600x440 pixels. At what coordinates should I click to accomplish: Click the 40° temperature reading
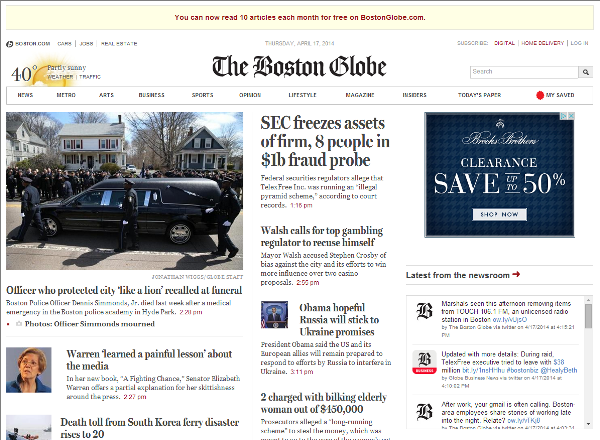(x=24, y=73)
